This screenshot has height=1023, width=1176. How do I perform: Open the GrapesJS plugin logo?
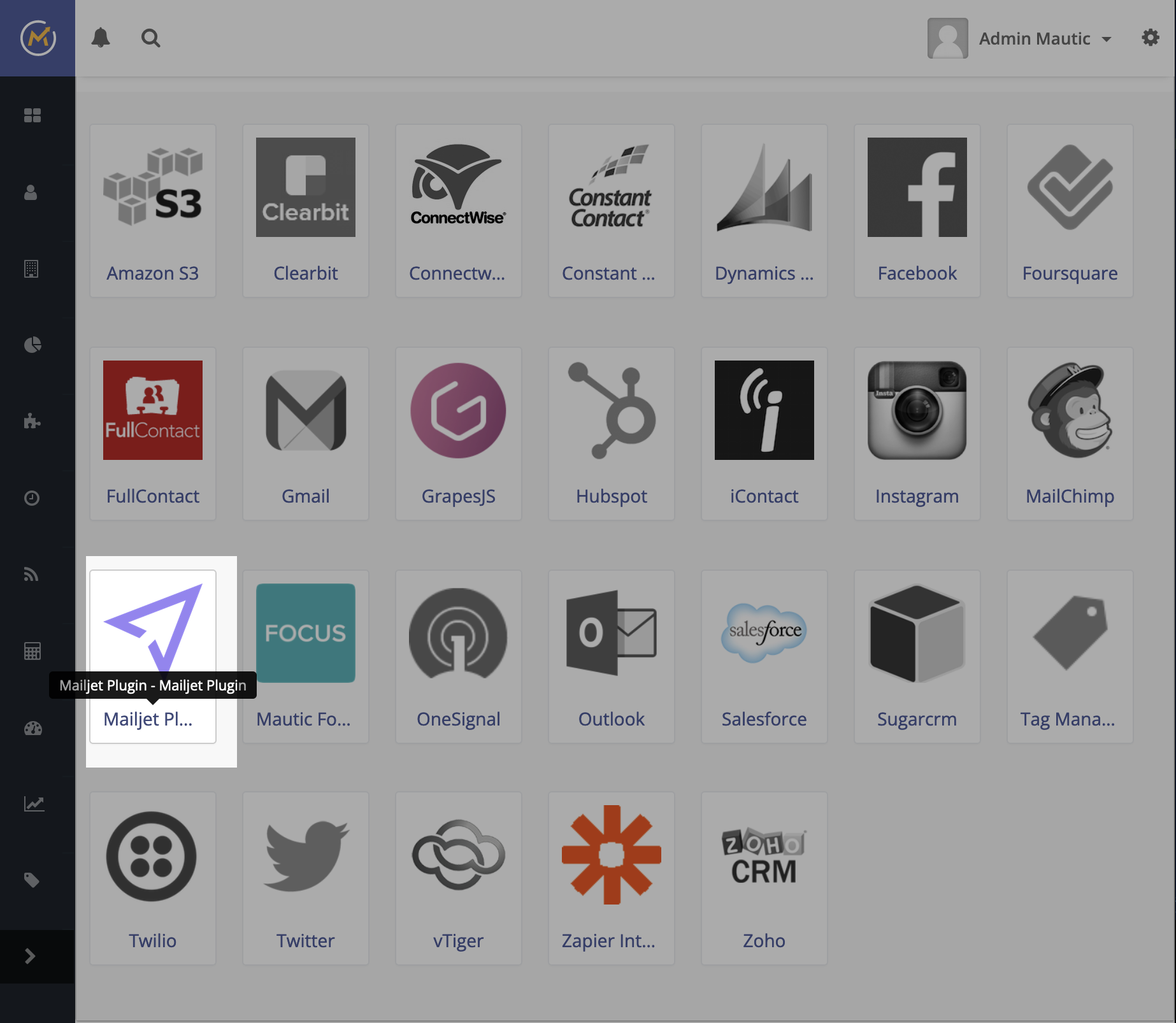(x=459, y=410)
